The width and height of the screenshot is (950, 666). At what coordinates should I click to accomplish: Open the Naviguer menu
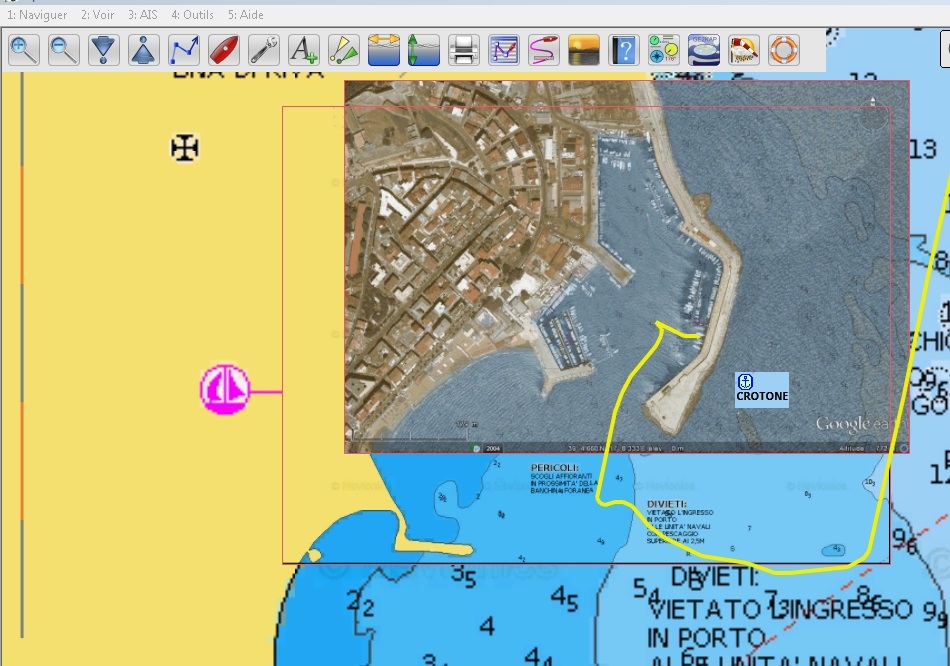point(37,15)
